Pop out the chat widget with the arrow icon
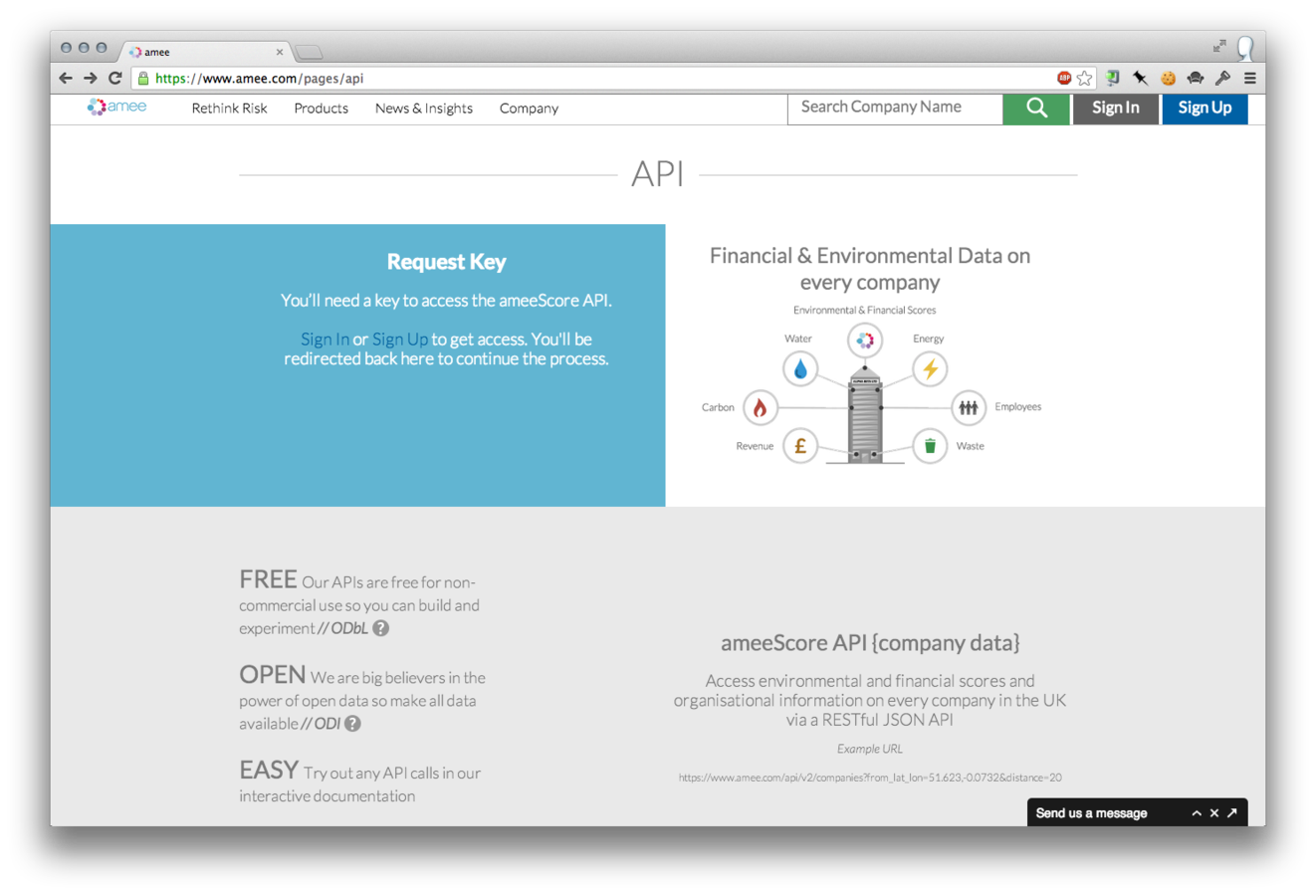This screenshot has width=1316, height=896. click(1232, 813)
